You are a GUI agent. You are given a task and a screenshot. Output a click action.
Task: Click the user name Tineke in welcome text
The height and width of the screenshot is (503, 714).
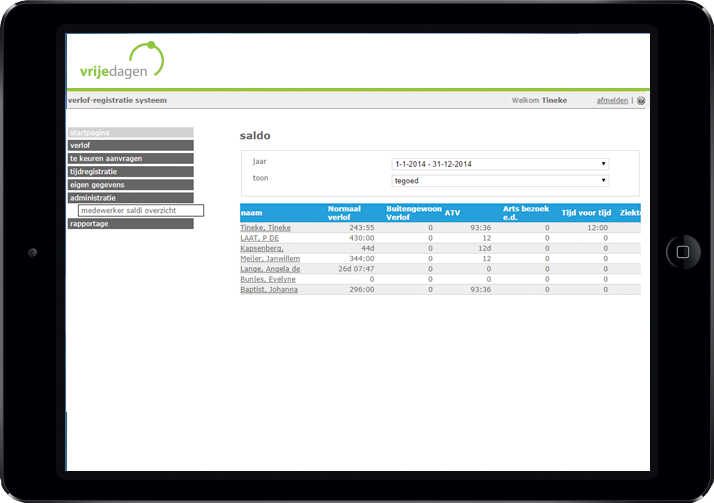tap(554, 100)
